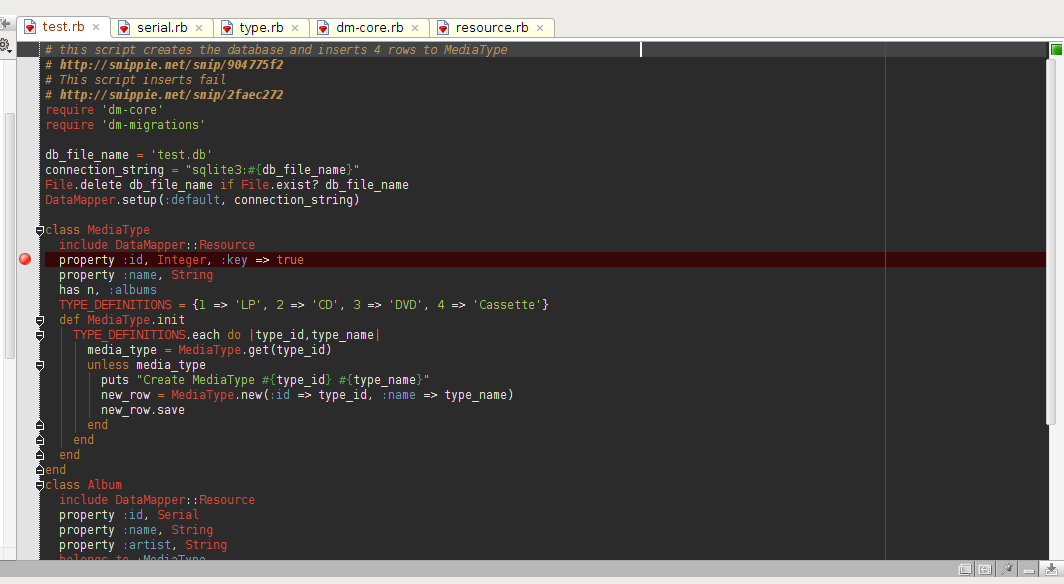Viewport: 1064px width, 584px height.
Task: Click the left-arrow icon above the gear
Action: click(x=5, y=24)
